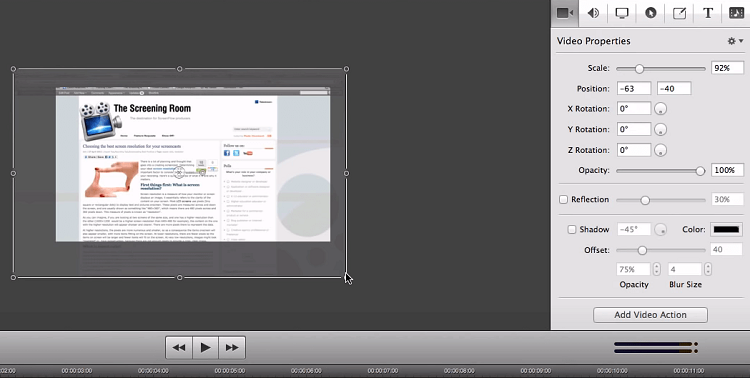Screen dimensions: 750x378
Task: Click the Z Rotation dial knob
Action: [x=661, y=150]
